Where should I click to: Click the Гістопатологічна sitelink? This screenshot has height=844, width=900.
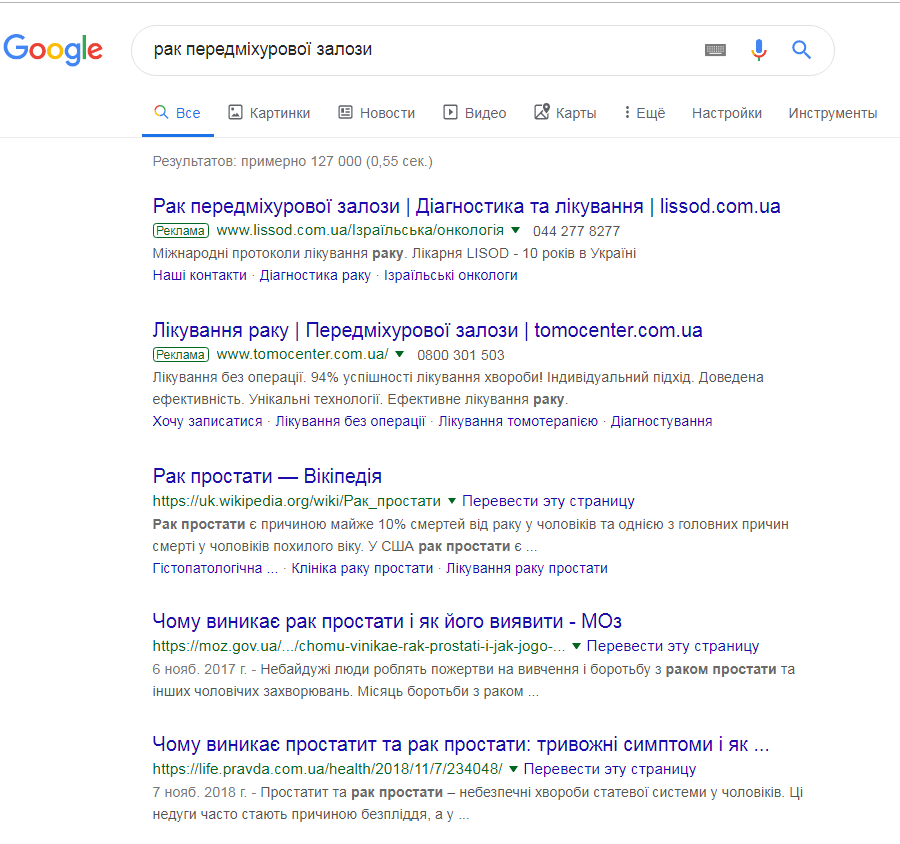click(x=215, y=568)
